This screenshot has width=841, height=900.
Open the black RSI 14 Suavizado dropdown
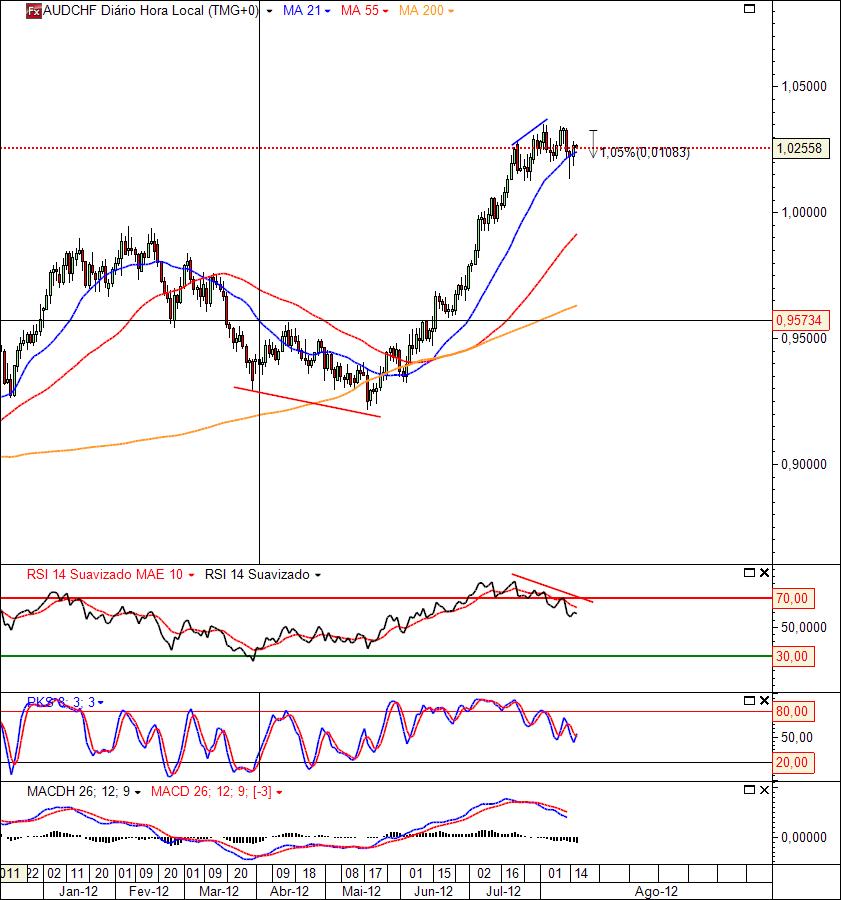pyautogui.click(x=318, y=575)
